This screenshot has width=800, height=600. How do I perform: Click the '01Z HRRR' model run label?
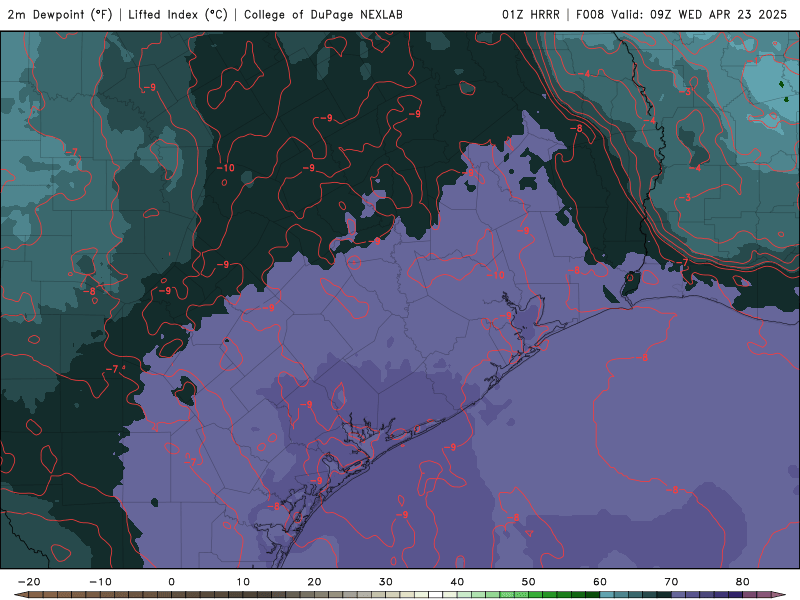pos(530,14)
